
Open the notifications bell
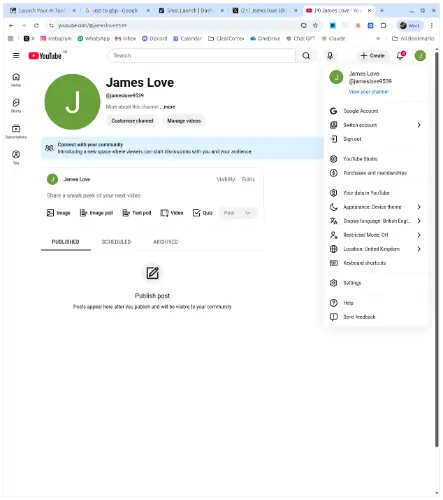pyautogui.click(x=400, y=56)
